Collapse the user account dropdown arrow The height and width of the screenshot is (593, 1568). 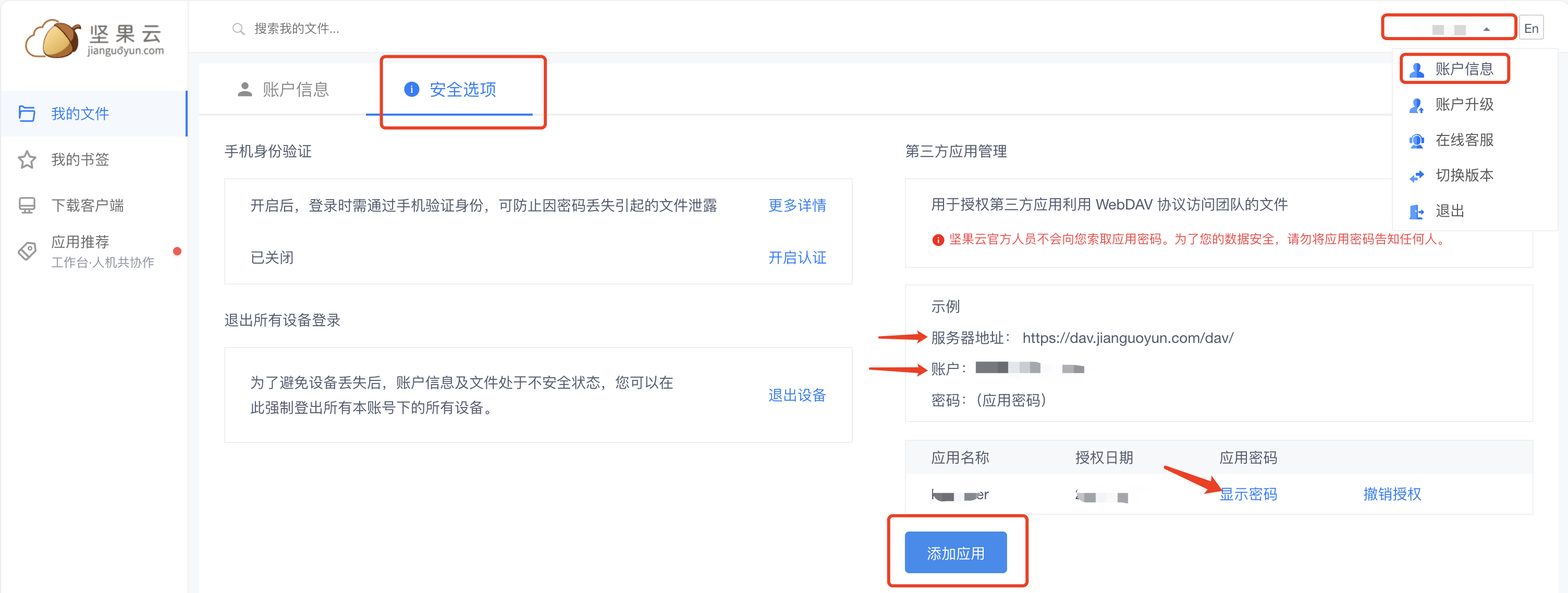1486,29
